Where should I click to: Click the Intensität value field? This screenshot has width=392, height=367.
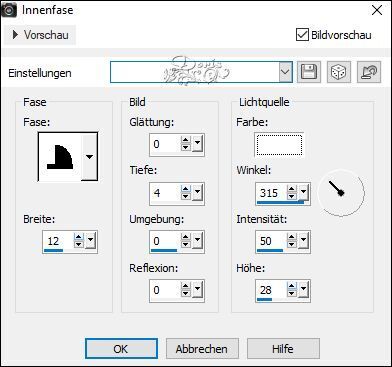coord(272,241)
